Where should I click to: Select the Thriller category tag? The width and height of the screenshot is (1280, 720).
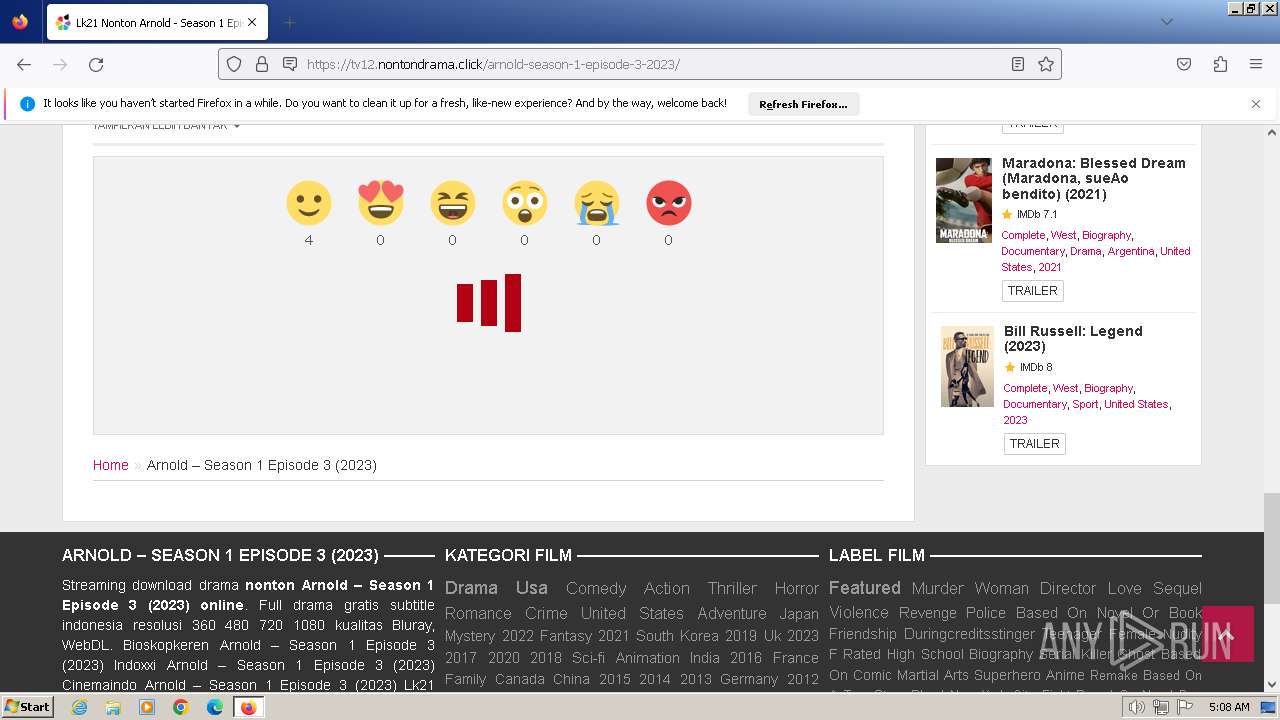click(732, 589)
